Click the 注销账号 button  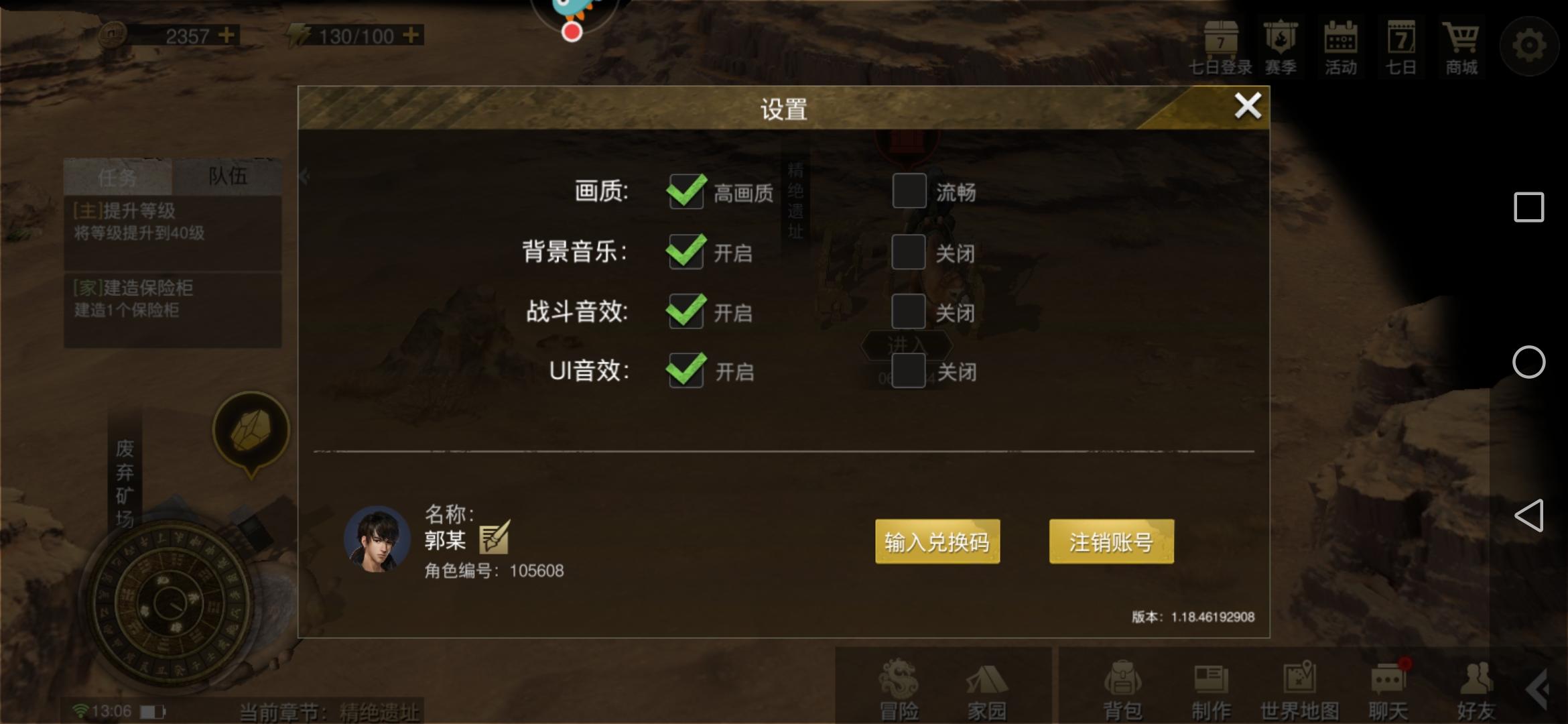tap(1111, 542)
